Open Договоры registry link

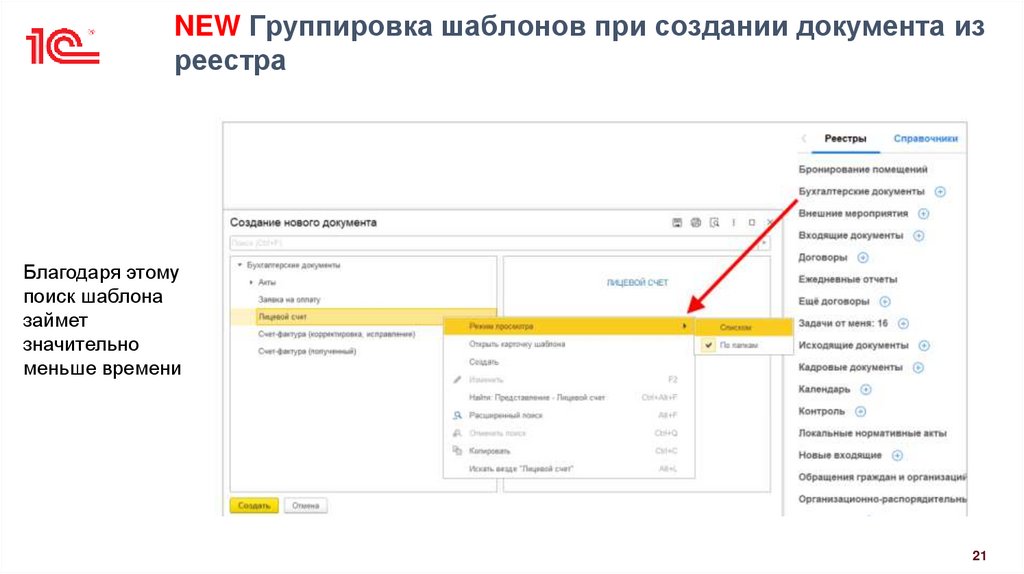[x=823, y=257]
